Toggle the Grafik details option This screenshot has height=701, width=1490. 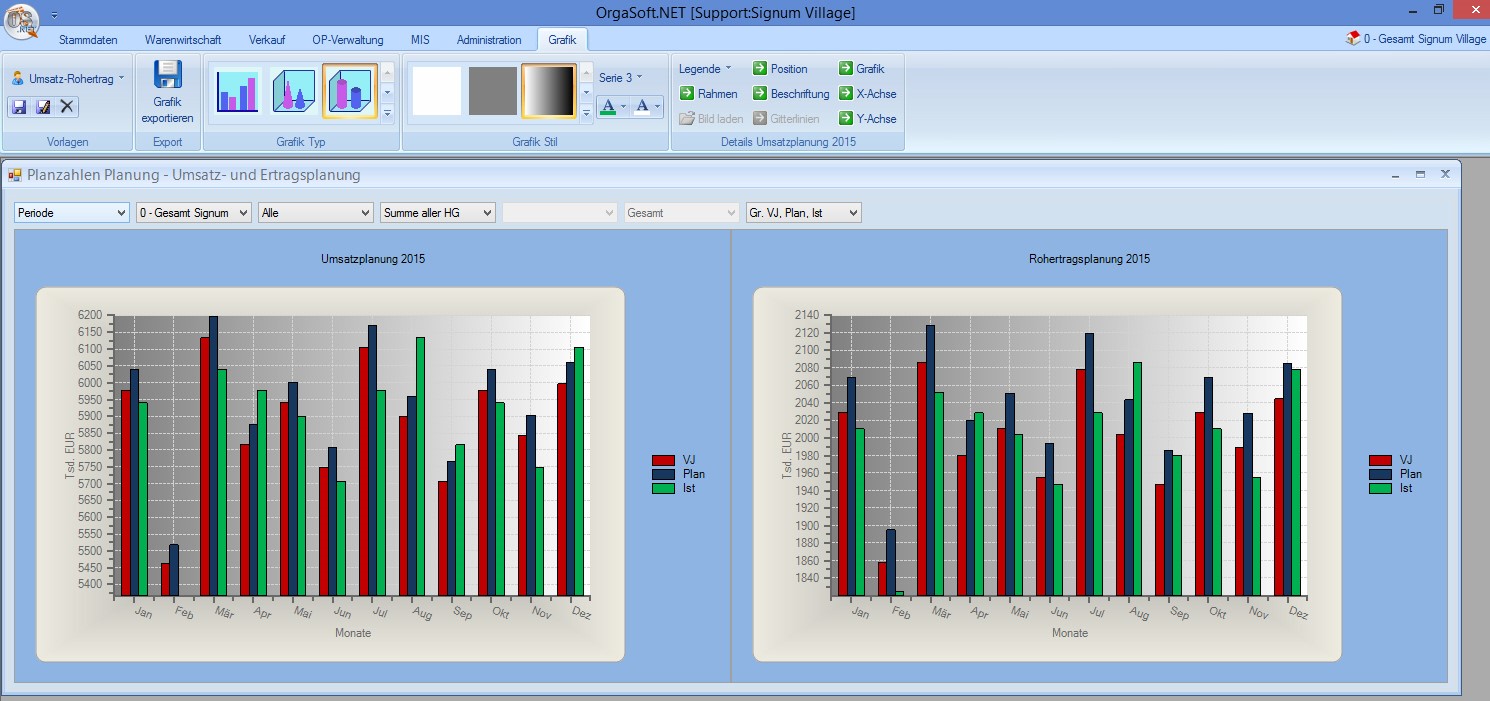point(862,69)
